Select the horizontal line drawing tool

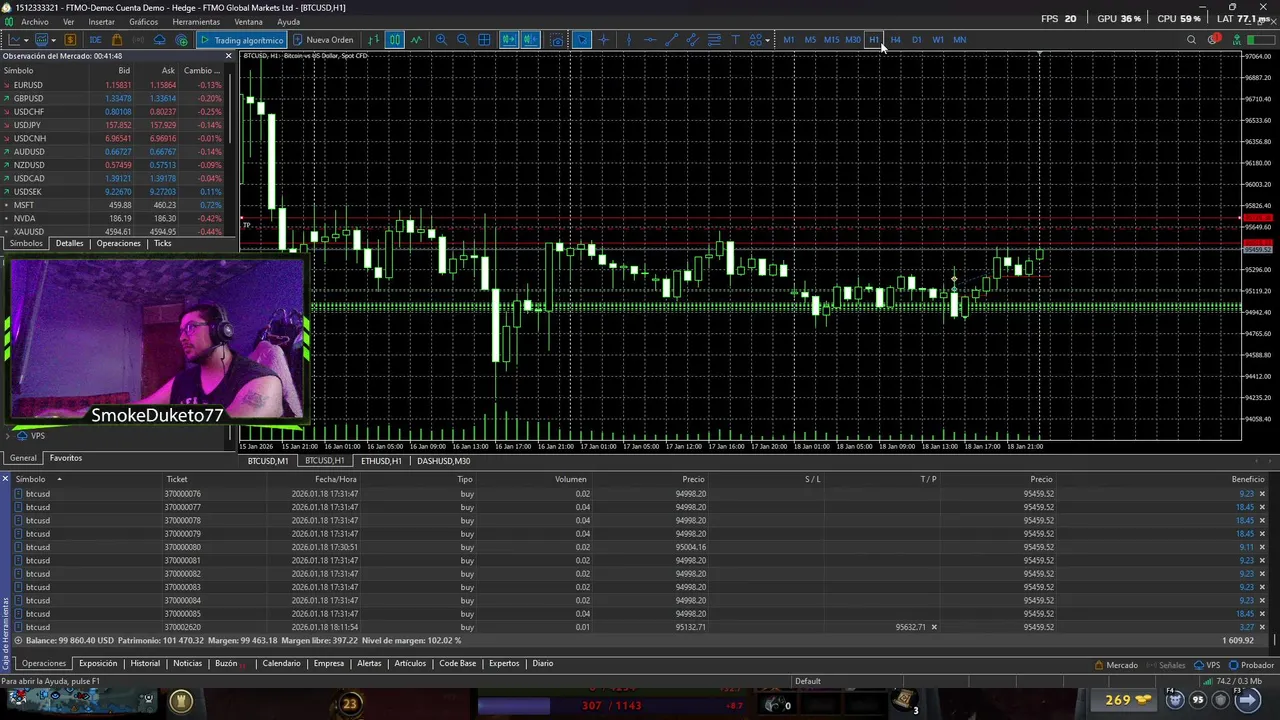click(650, 40)
